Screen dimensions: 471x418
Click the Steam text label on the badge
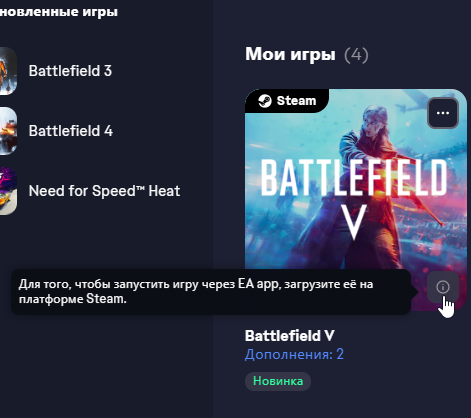click(x=296, y=101)
